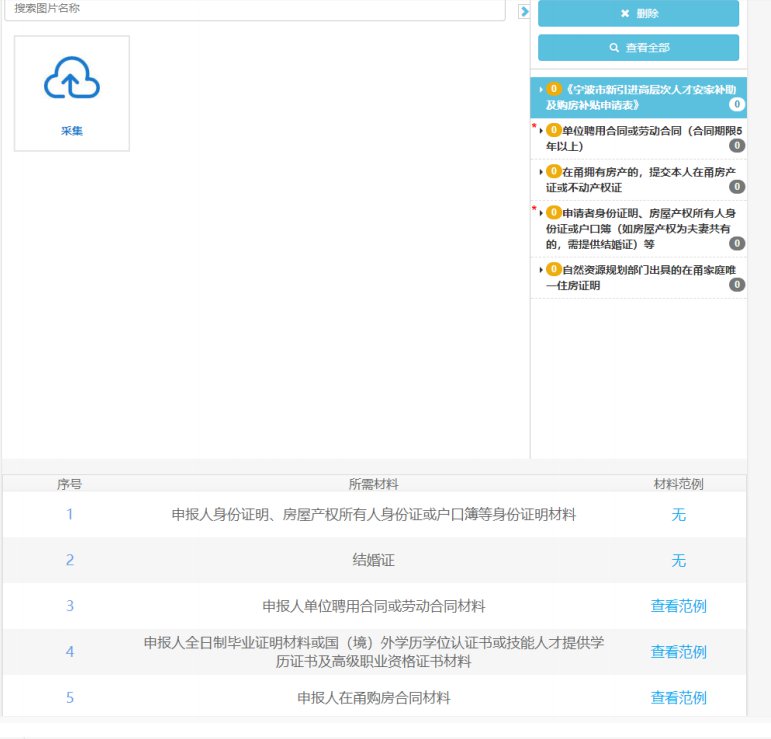The width and height of the screenshot is (771, 739).
Task: Click the gray count badge for 在甬拥有房产的 item
Action: [737, 187]
